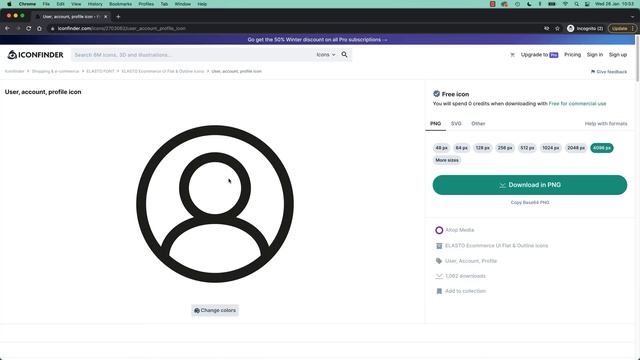Open the shopping cart icon

click(512, 55)
